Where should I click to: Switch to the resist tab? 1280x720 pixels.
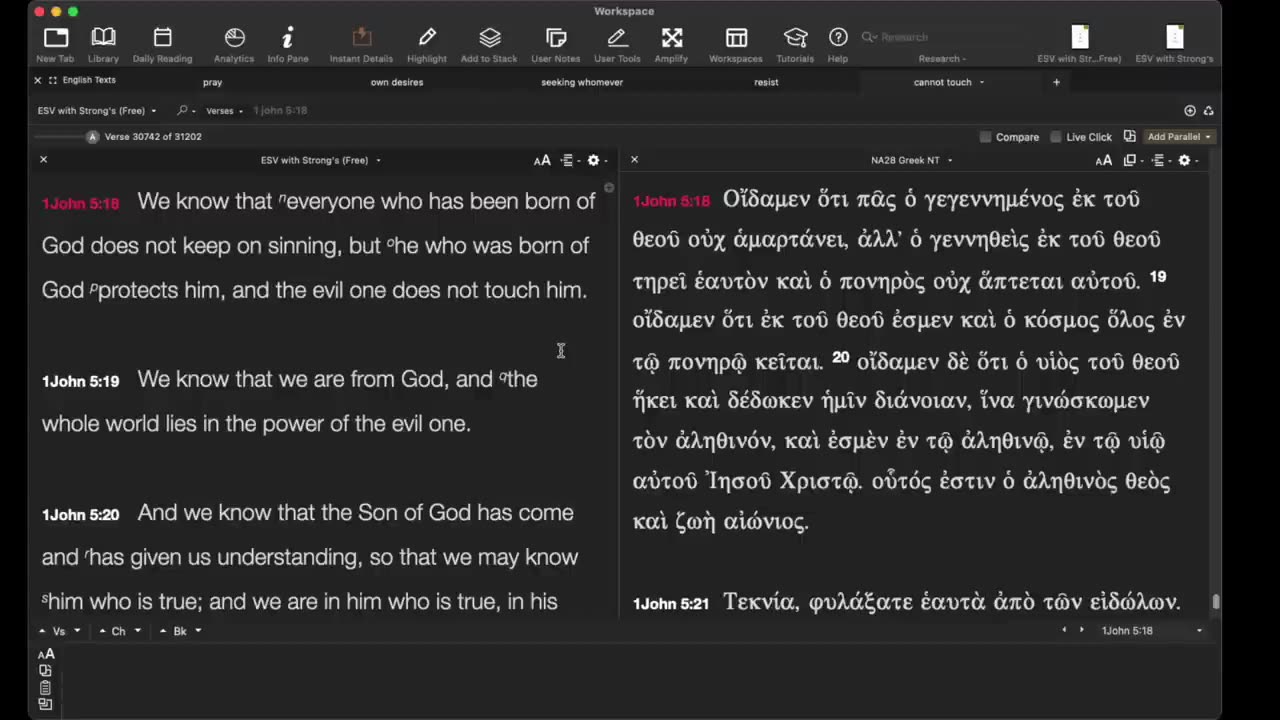[766, 82]
